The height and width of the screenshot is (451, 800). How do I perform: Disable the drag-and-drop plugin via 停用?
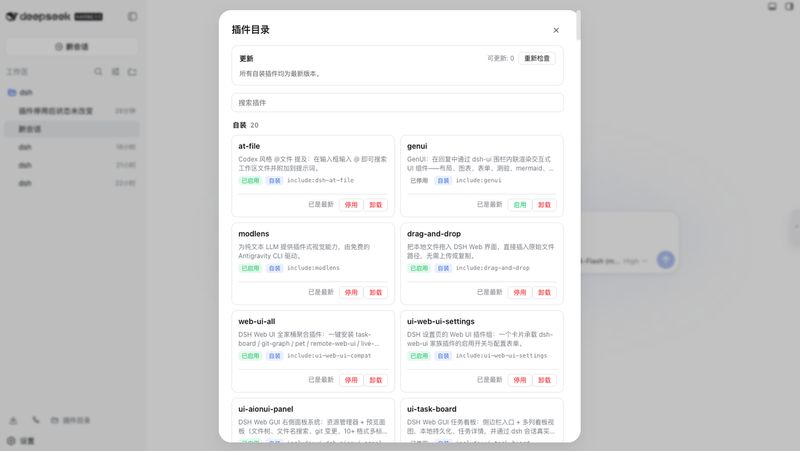[519, 292]
